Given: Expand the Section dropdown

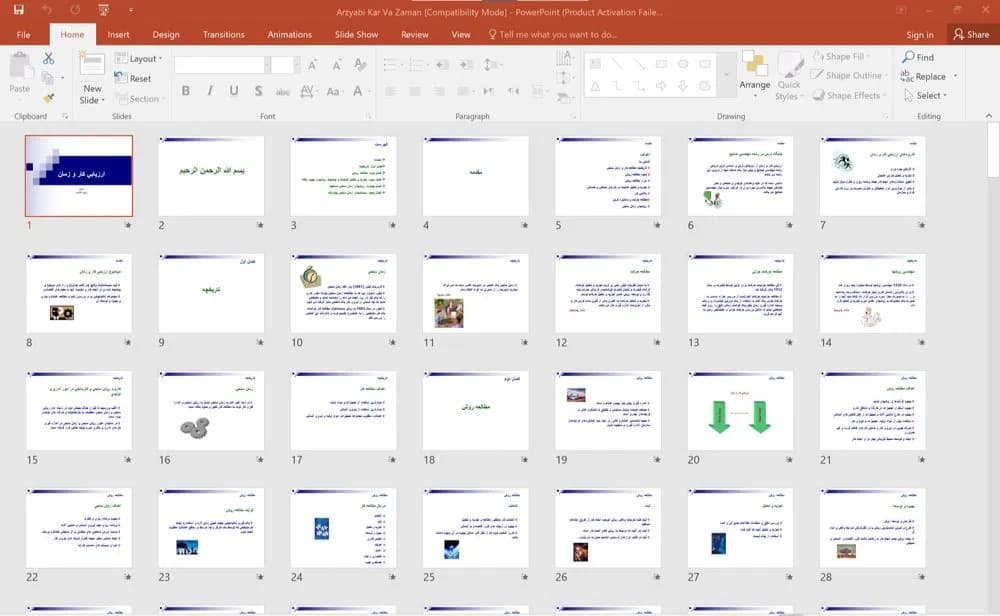Looking at the screenshot, I should 140,98.
